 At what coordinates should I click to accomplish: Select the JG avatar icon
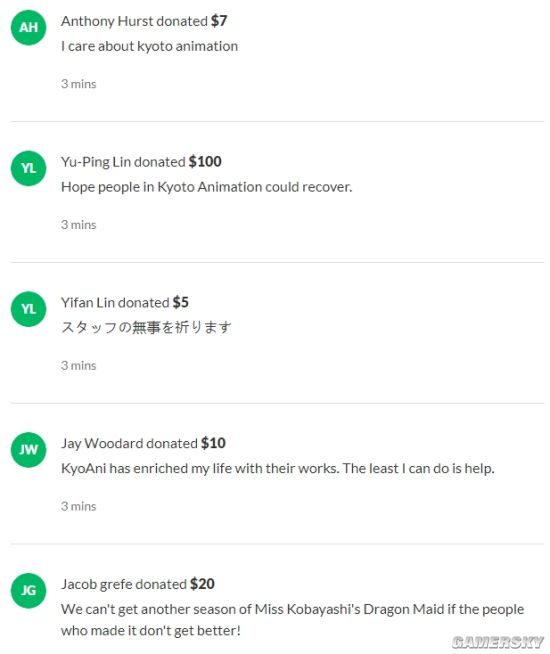[28, 591]
